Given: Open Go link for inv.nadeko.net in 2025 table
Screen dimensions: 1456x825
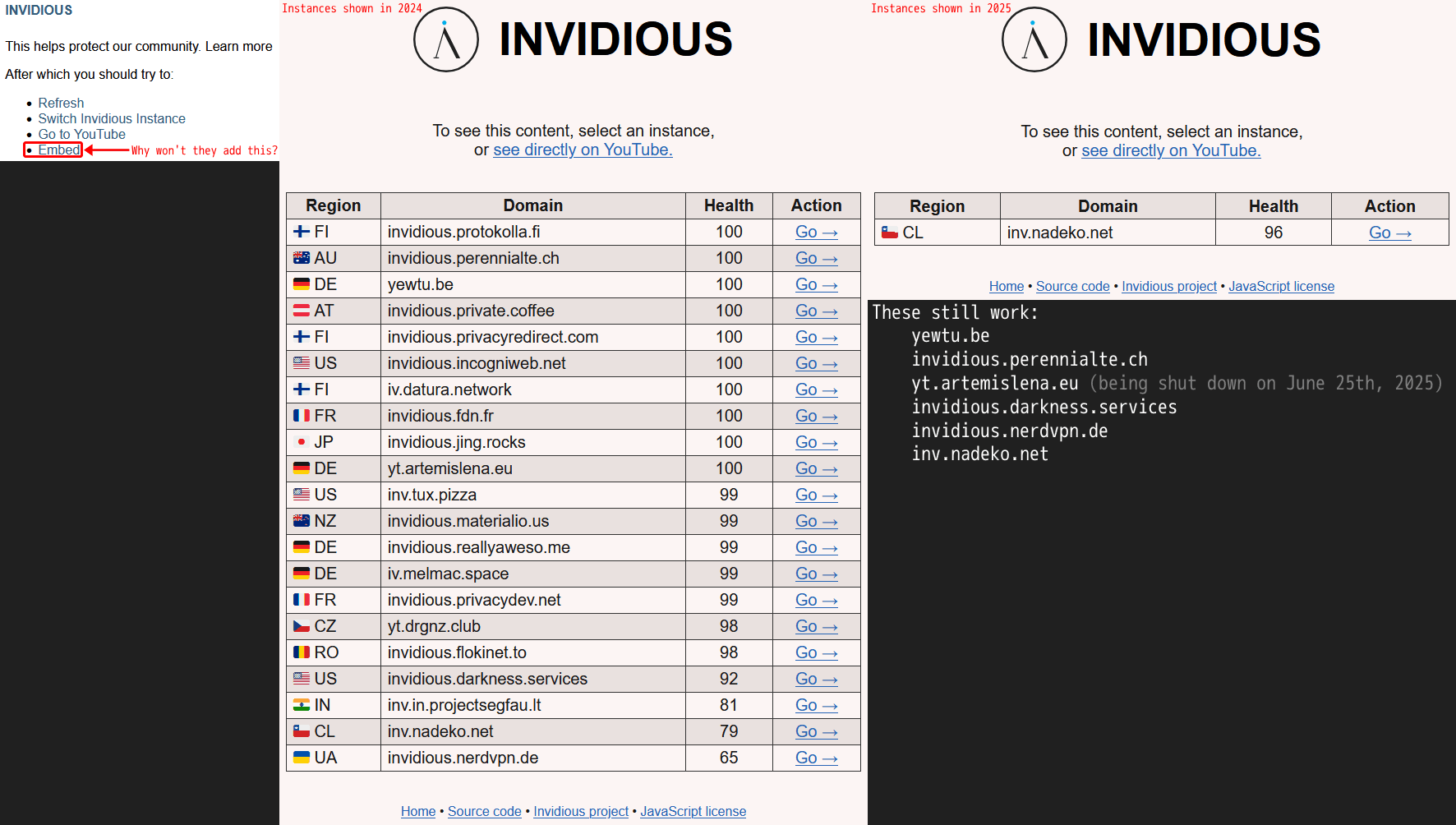Looking at the screenshot, I should pos(1389,233).
